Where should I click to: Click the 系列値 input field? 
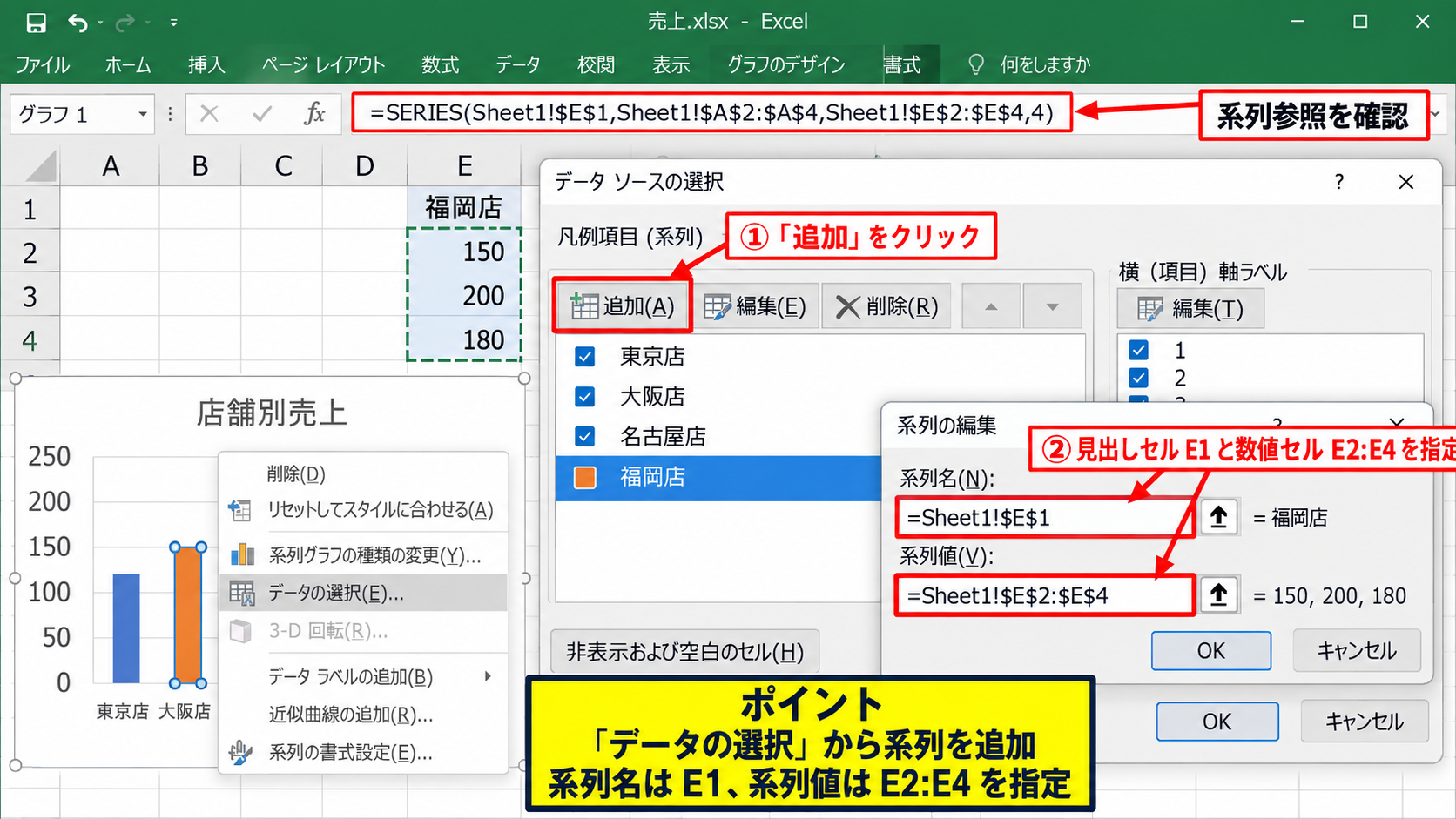[1044, 595]
